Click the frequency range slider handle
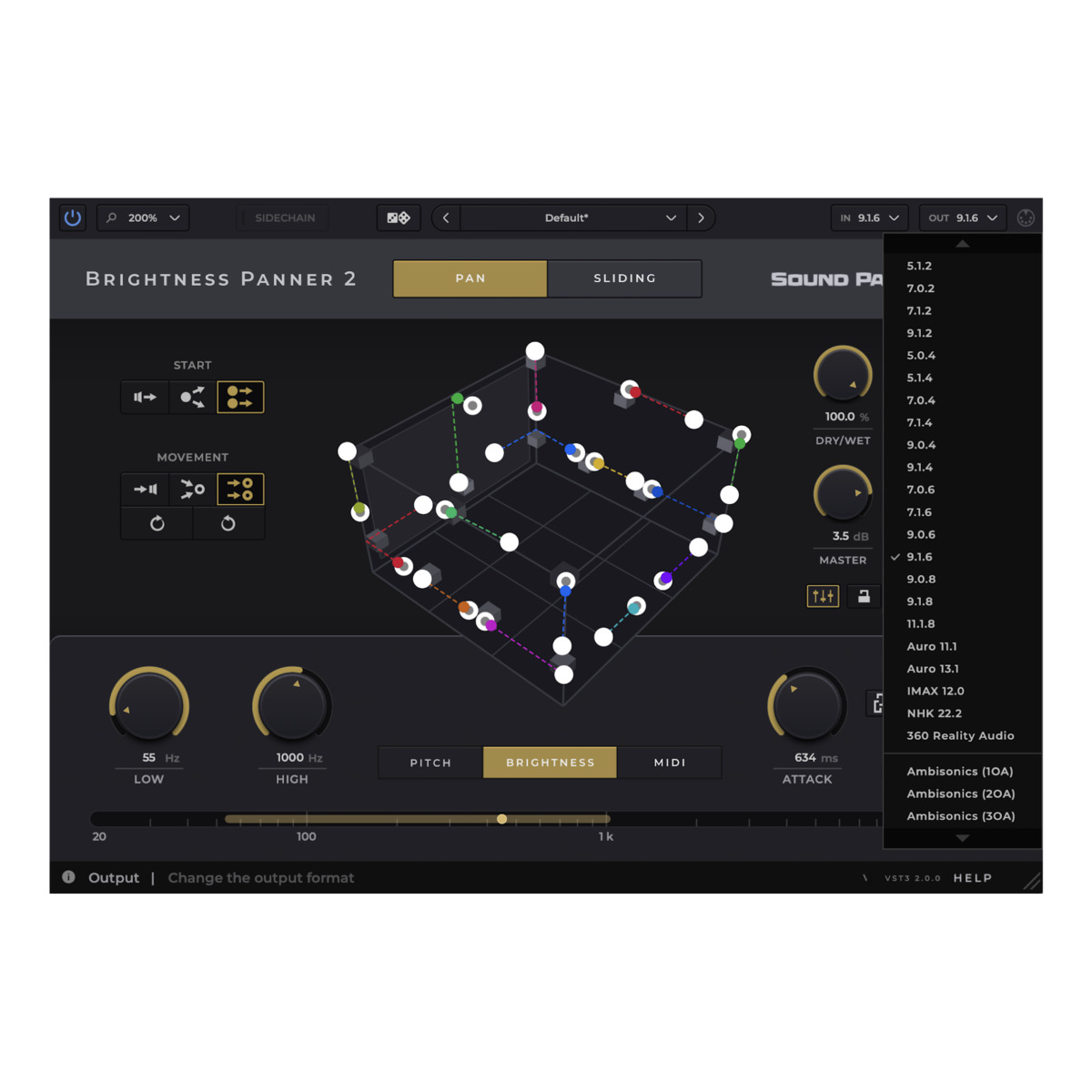 pos(501,819)
